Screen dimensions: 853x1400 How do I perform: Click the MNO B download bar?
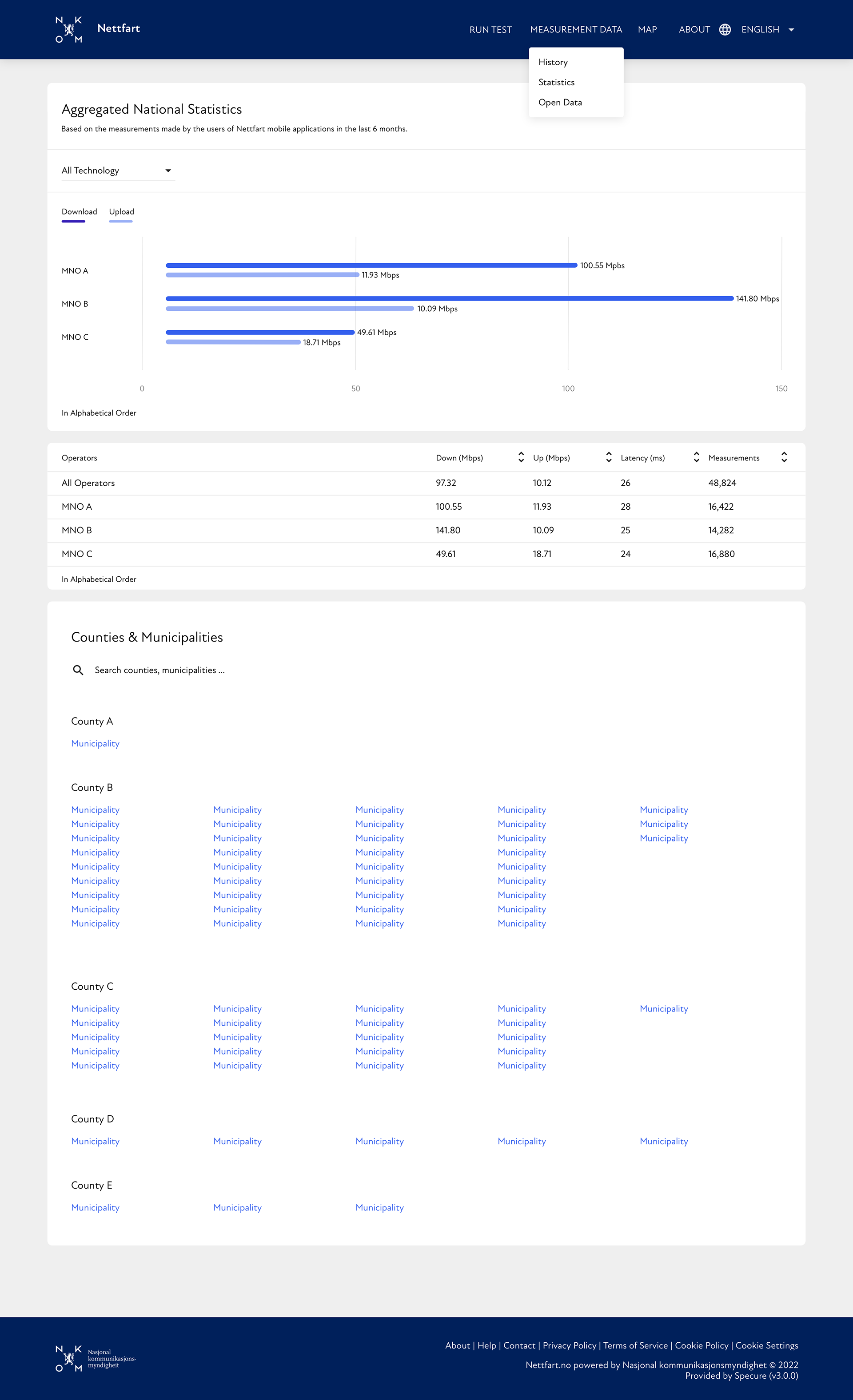pos(449,298)
